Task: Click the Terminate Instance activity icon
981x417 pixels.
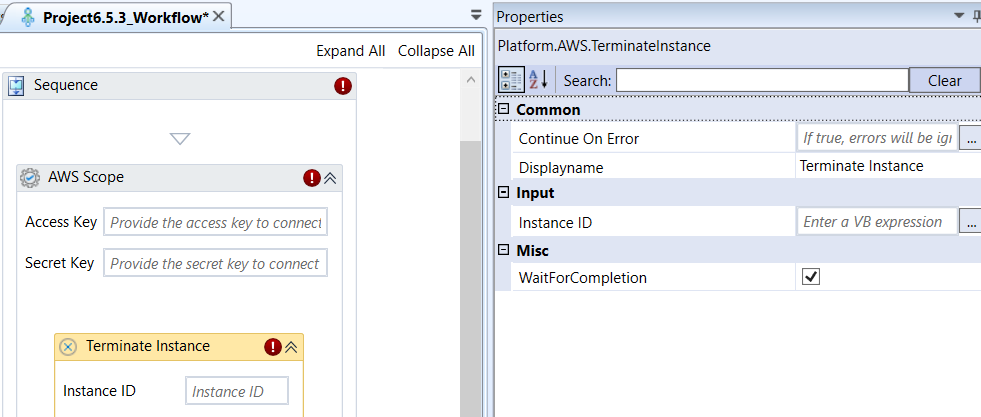Action: click(68, 347)
